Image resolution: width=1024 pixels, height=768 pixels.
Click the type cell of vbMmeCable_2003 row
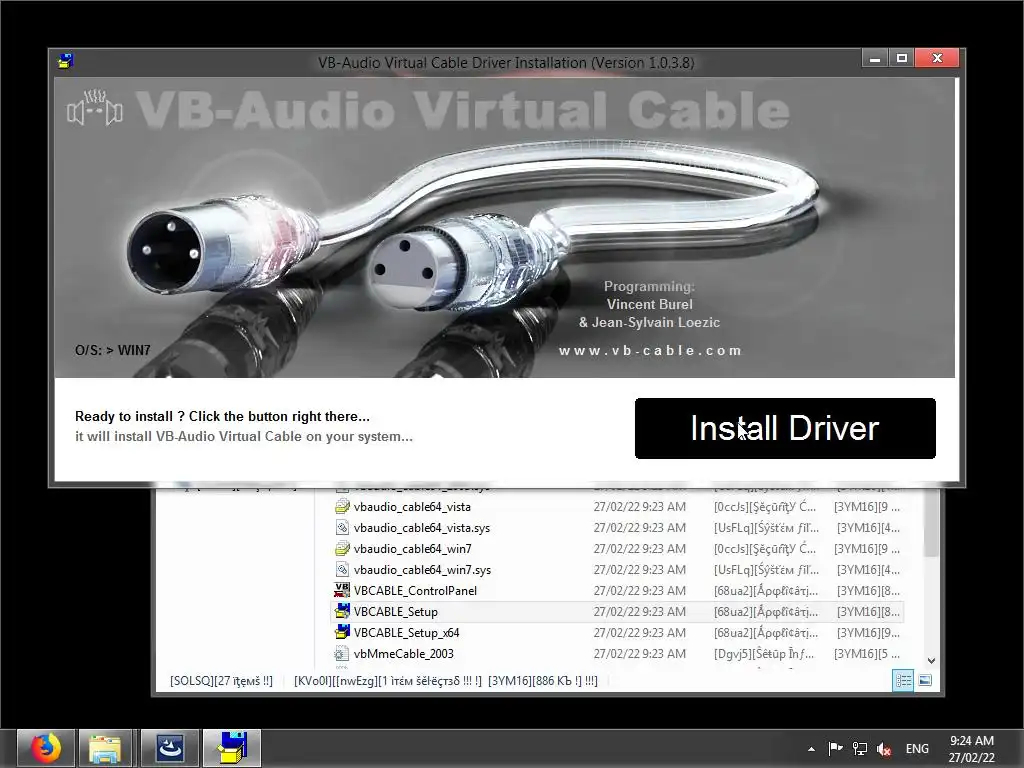point(764,653)
